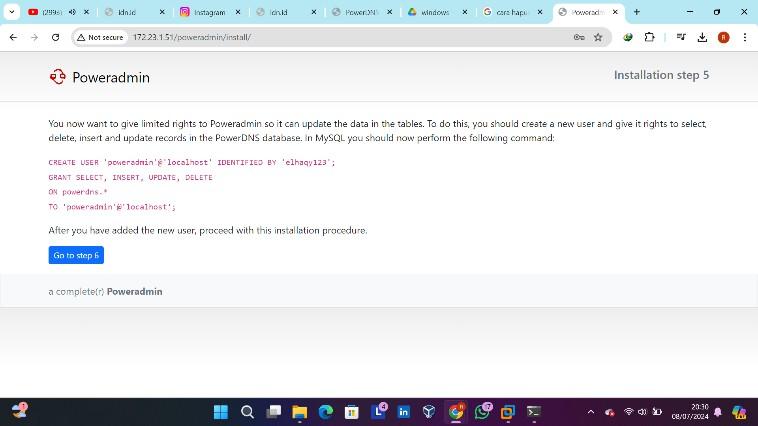The height and width of the screenshot is (426, 758).
Task: Click the ON powerdns.* line
Action: pos(78,192)
